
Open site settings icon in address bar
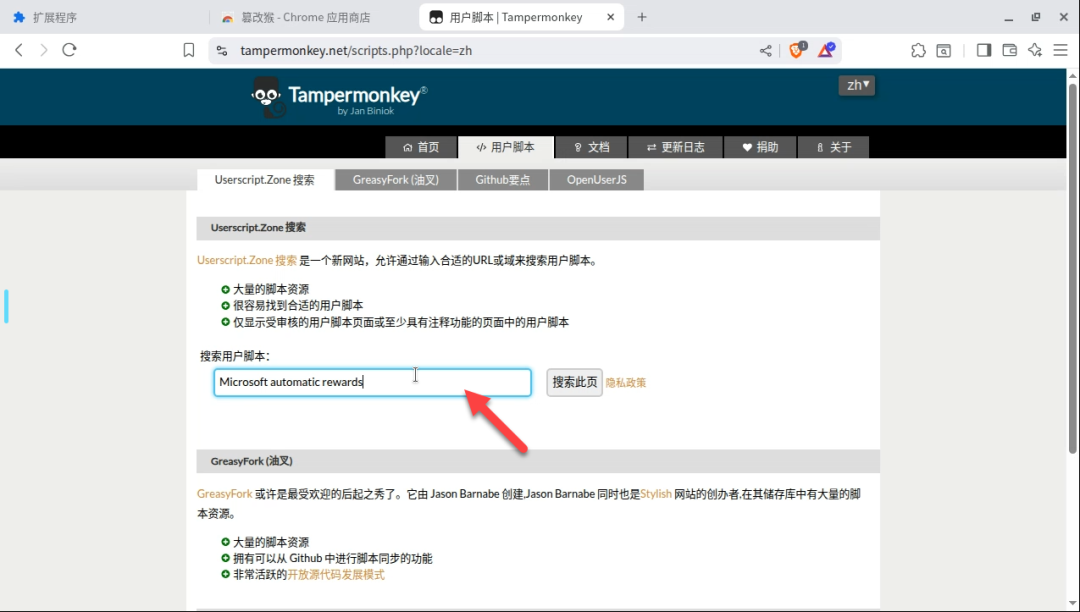point(221,50)
